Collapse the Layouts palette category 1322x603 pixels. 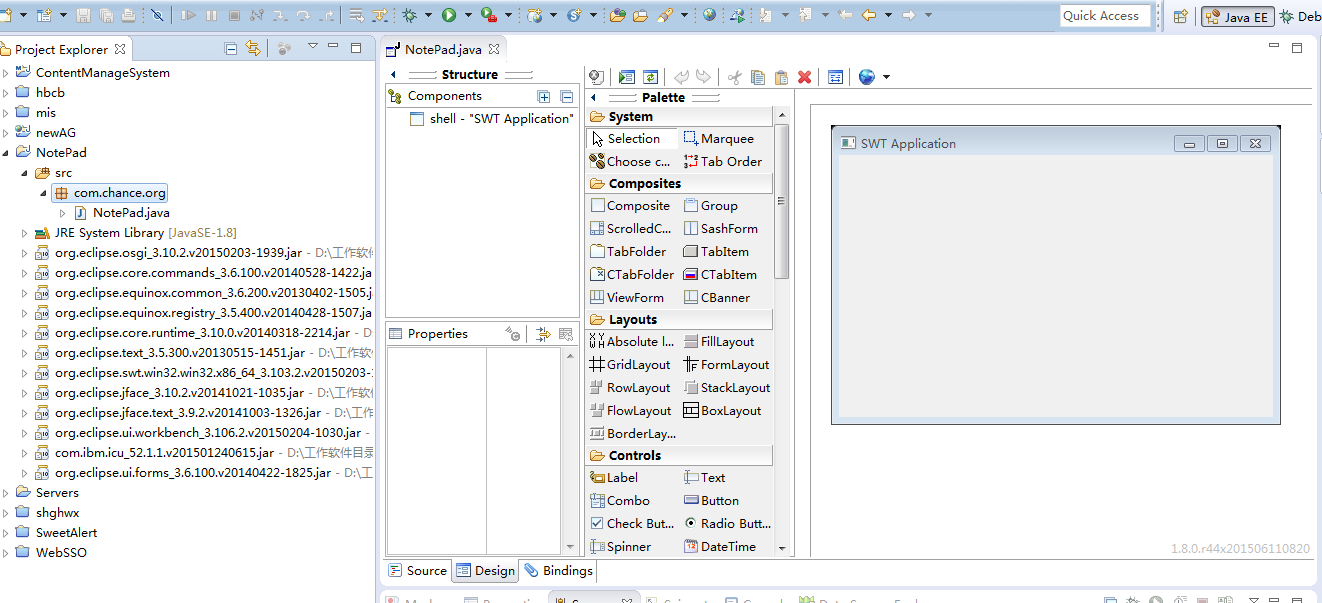pyautogui.click(x=679, y=320)
